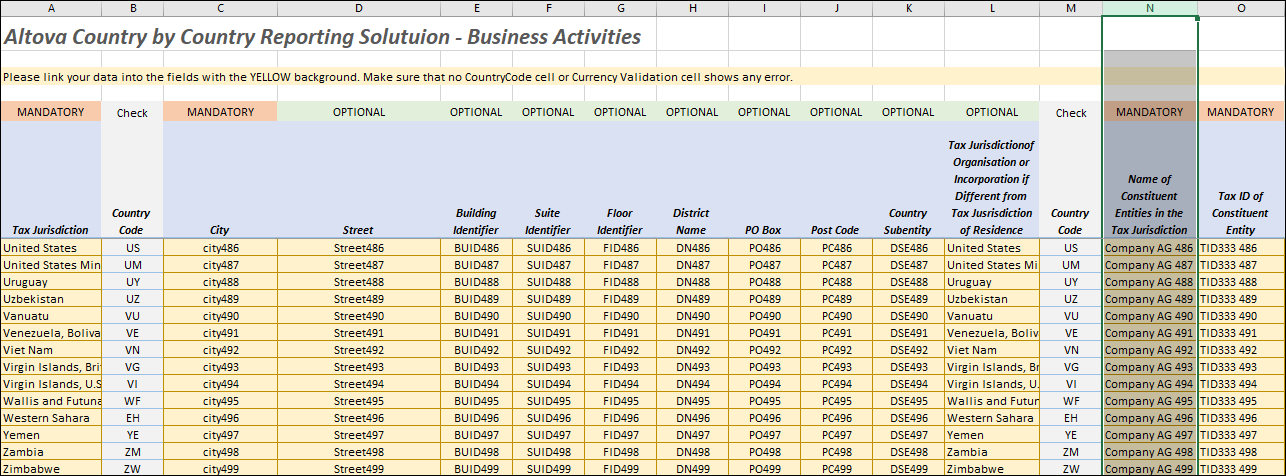The image size is (1286, 476).
Task: Click 'Tax ID of Constituent Entity' heading
Action: click(x=1241, y=180)
